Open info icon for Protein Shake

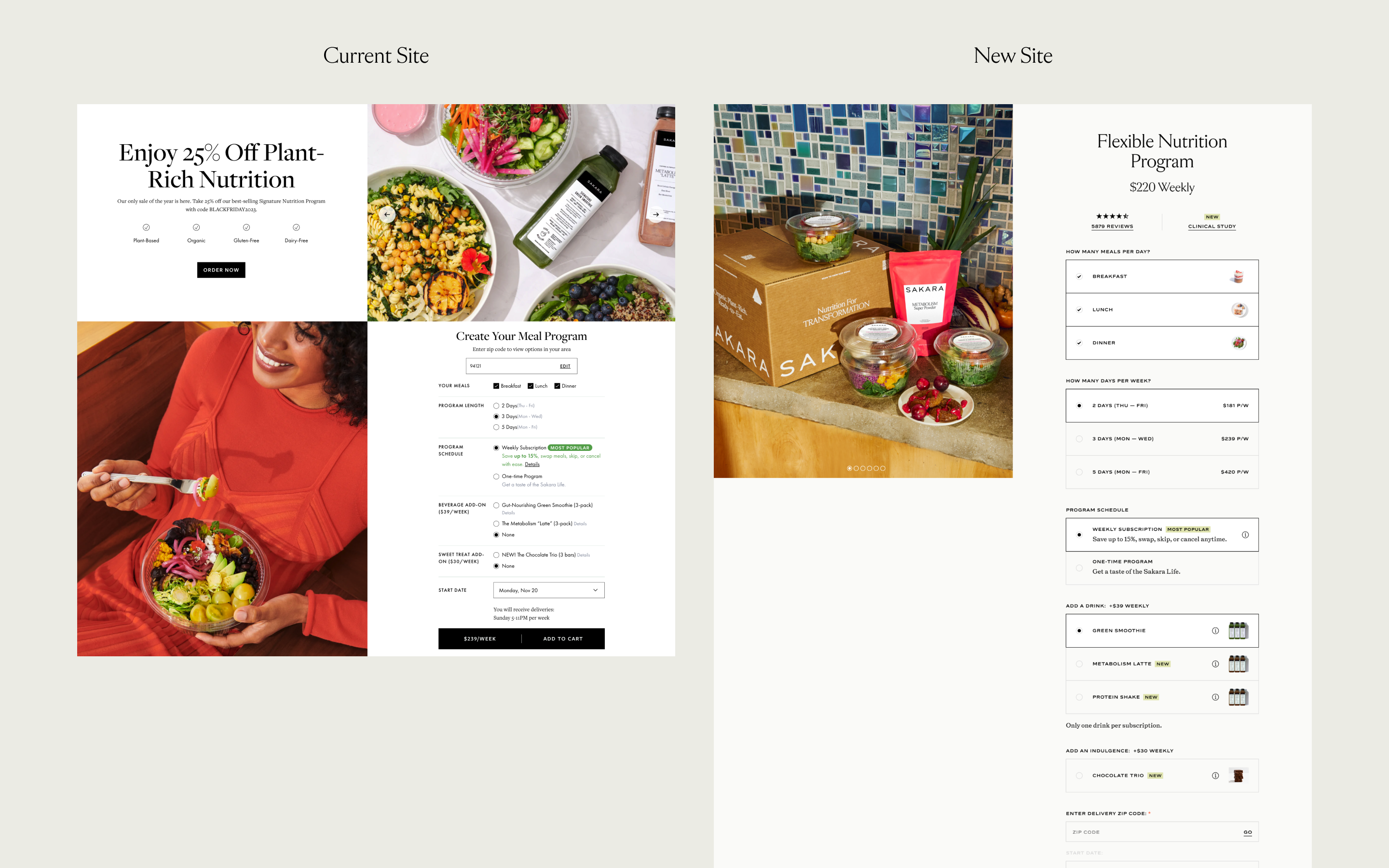(x=1215, y=697)
